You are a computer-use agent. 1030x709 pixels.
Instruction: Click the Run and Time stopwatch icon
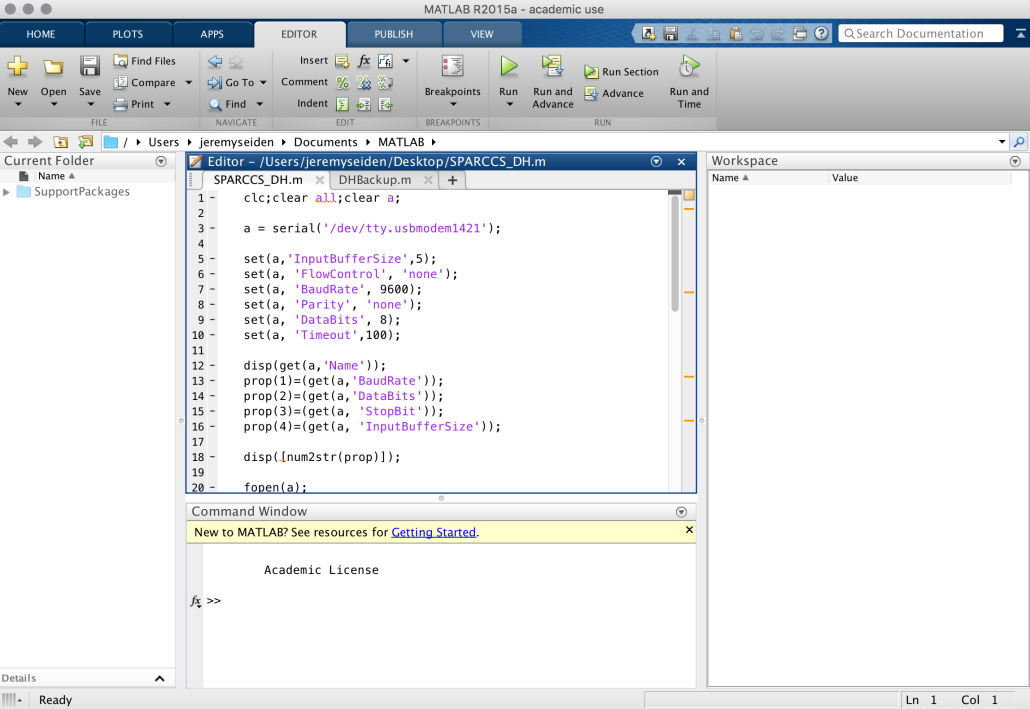tap(689, 66)
